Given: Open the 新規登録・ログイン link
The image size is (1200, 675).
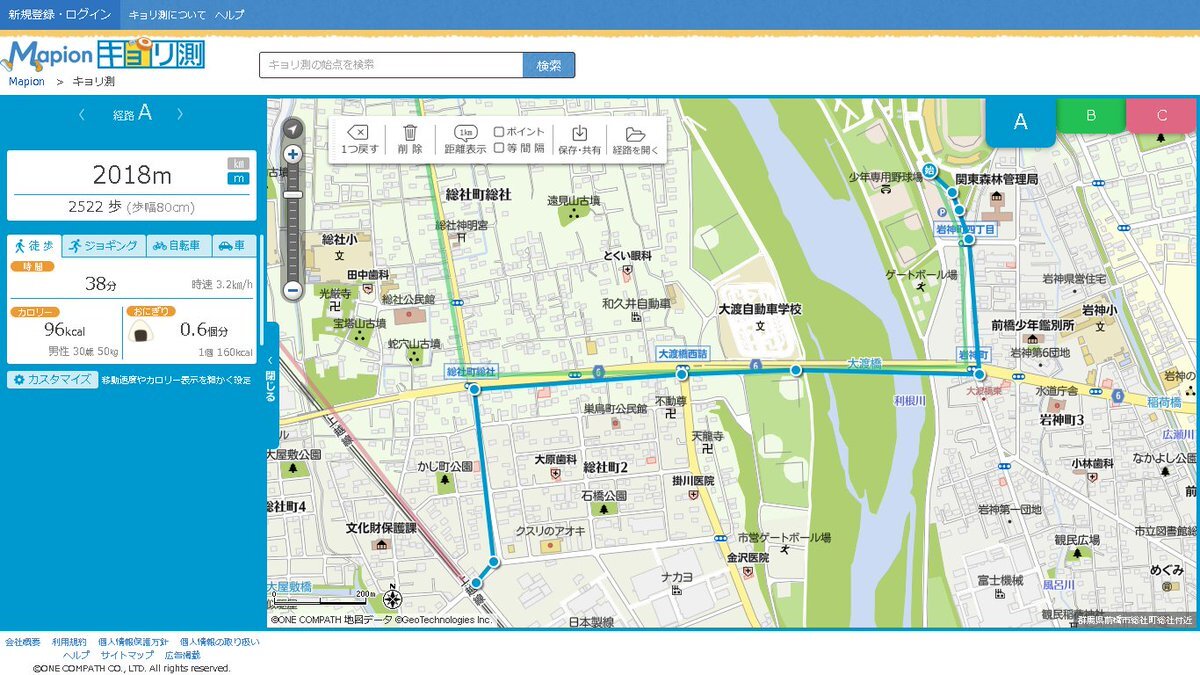Looking at the screenshot, I should (60, 14).
